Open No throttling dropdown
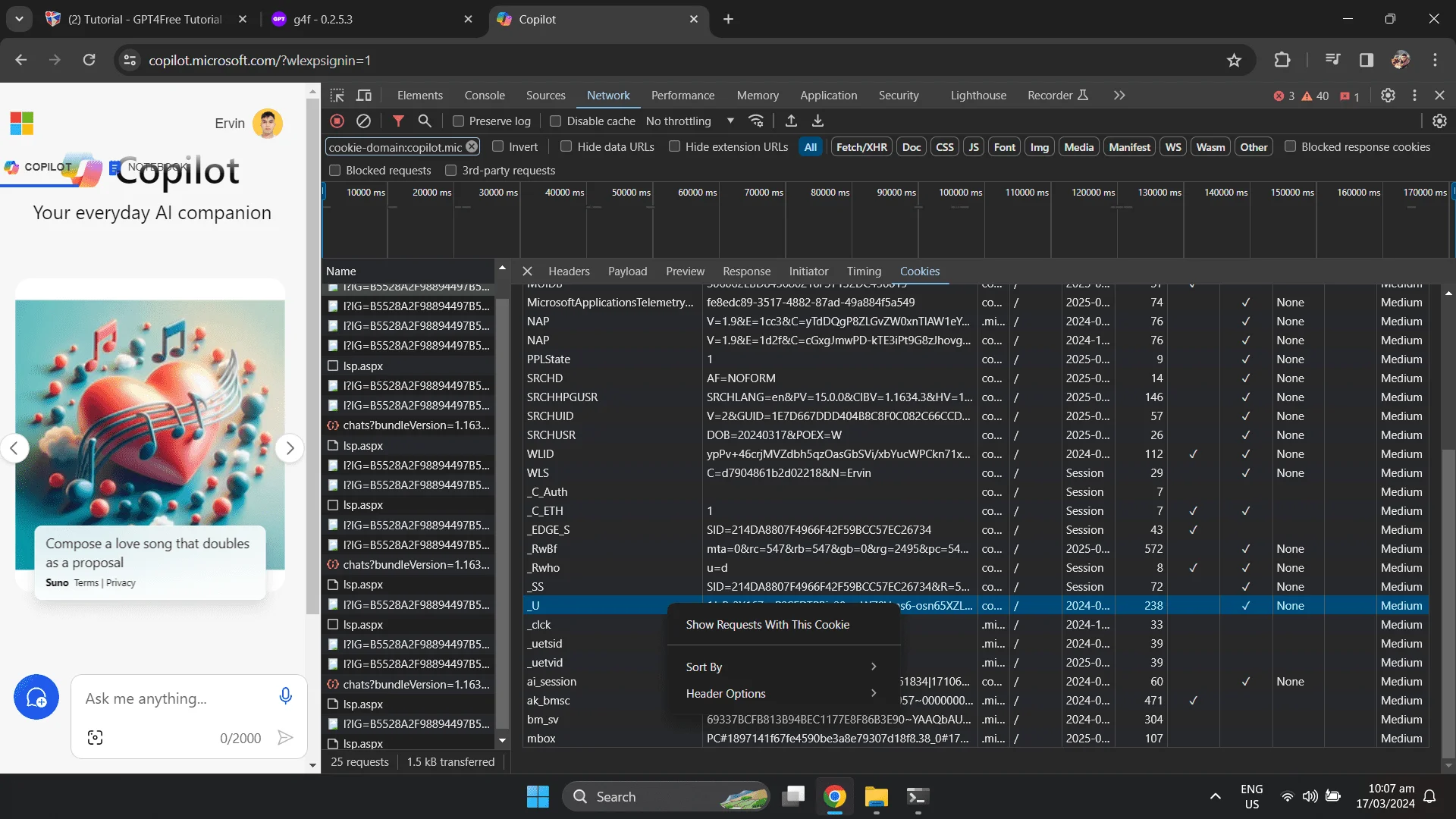 click(690, 121)
